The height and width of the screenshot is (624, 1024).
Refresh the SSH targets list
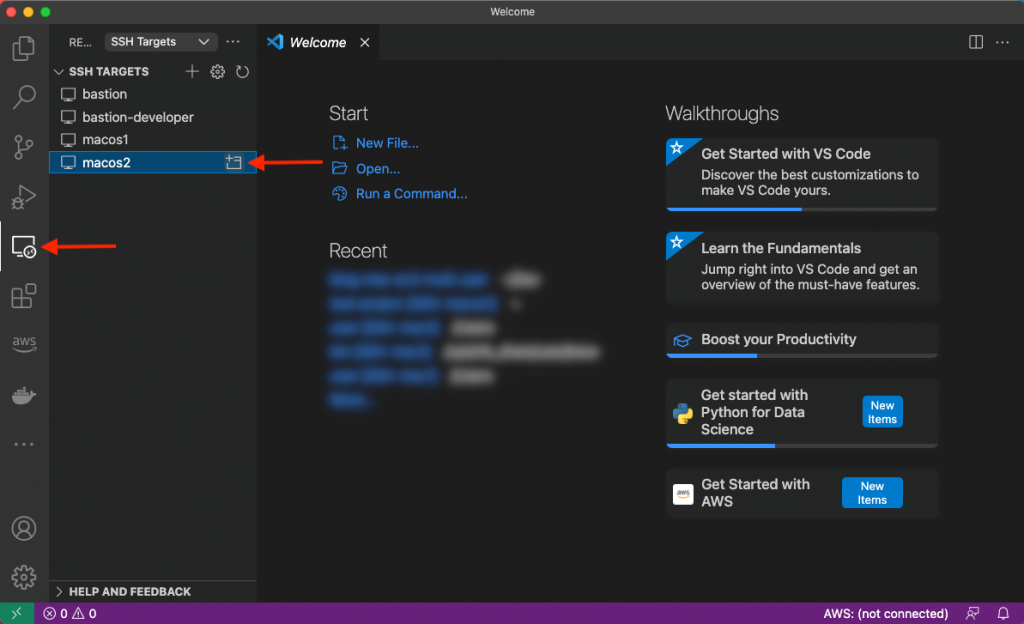[x=242, y=71]
